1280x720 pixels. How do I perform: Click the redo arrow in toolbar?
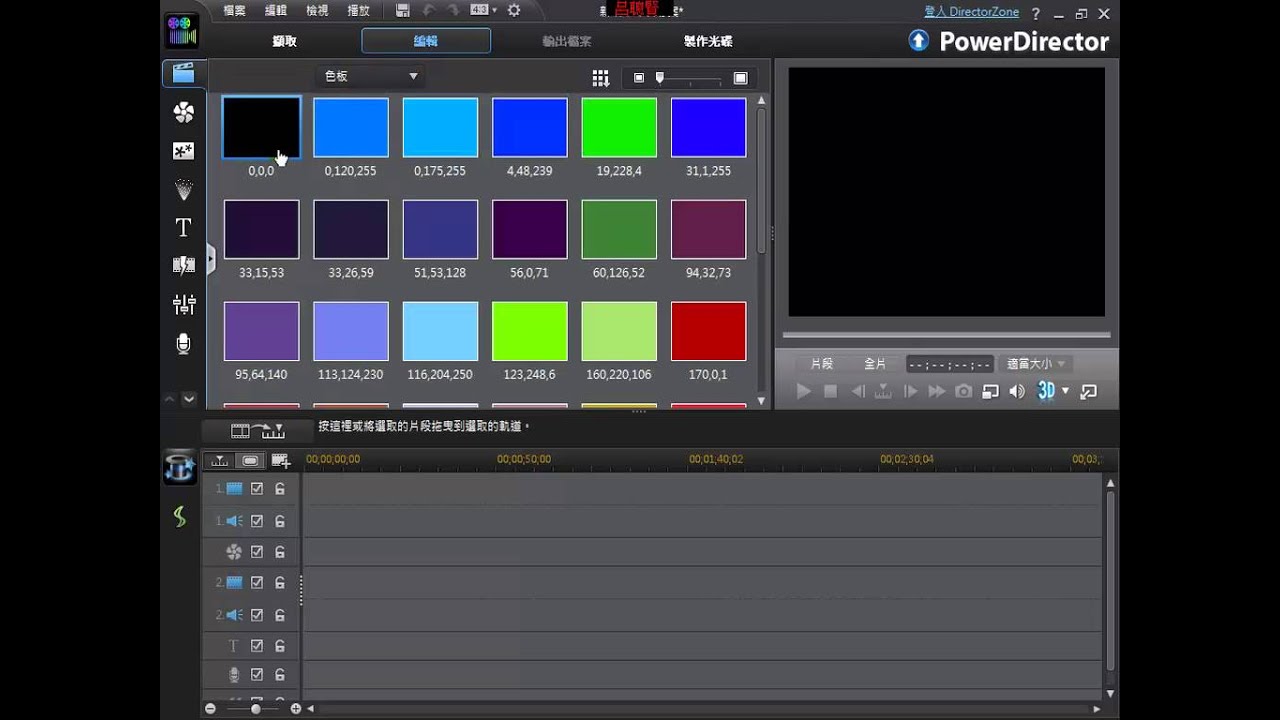coord(455,11)
